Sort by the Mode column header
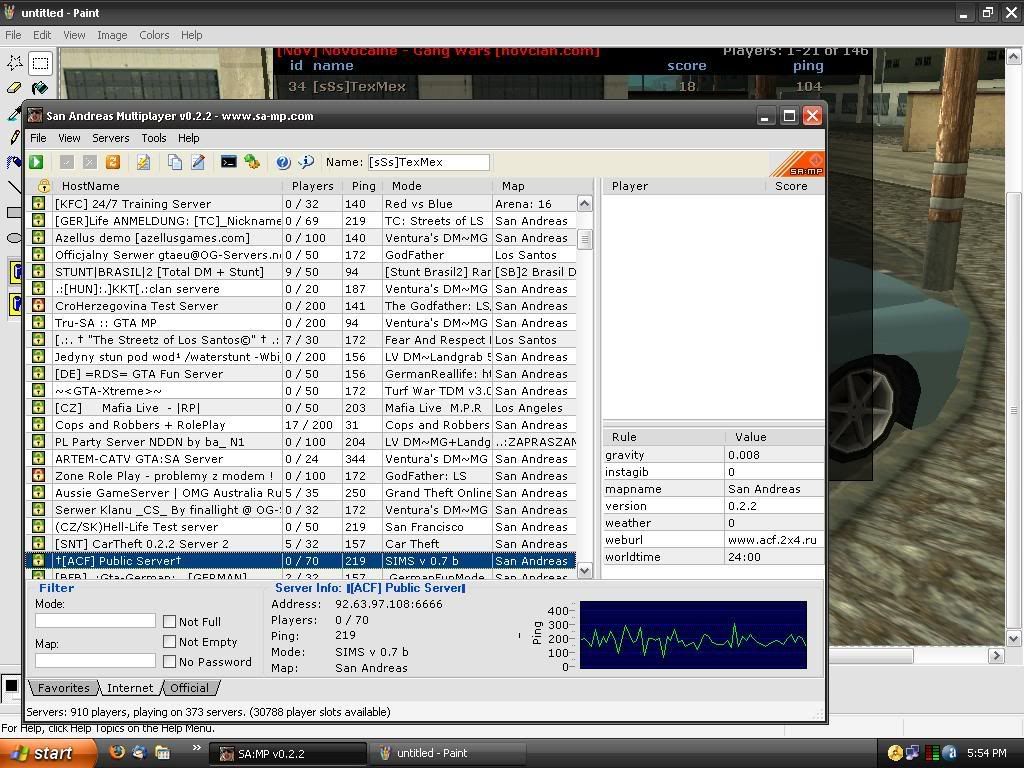 (x=438, y=186)
